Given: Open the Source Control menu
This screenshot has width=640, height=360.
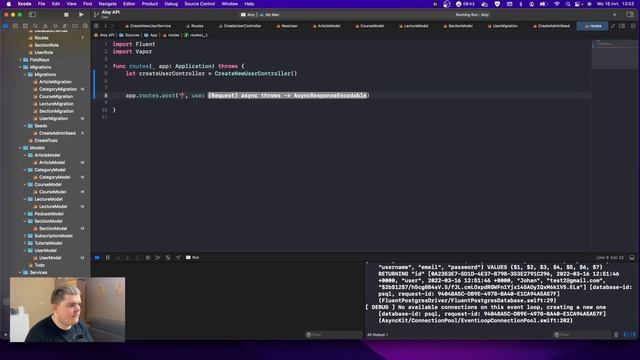Looking at the screenshot, I should coord(200,4).
